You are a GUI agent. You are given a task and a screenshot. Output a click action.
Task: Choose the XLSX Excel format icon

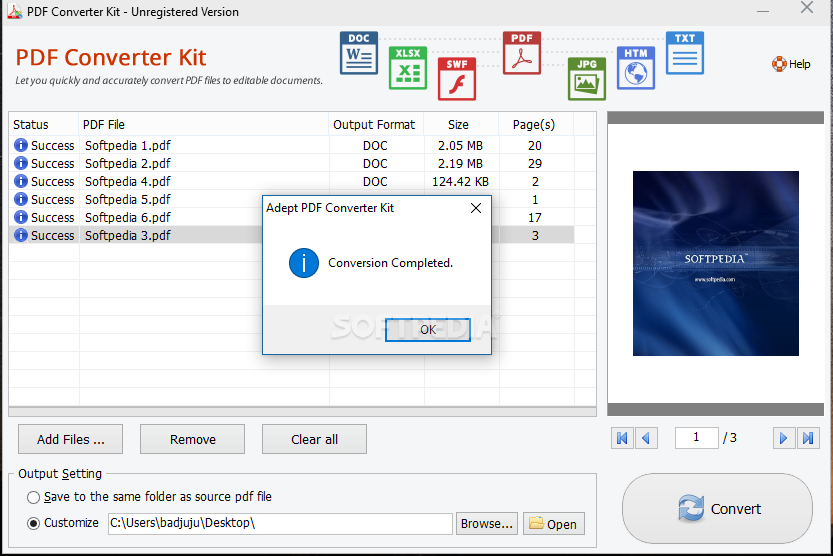pyautogui.click(x=408, y=68)
